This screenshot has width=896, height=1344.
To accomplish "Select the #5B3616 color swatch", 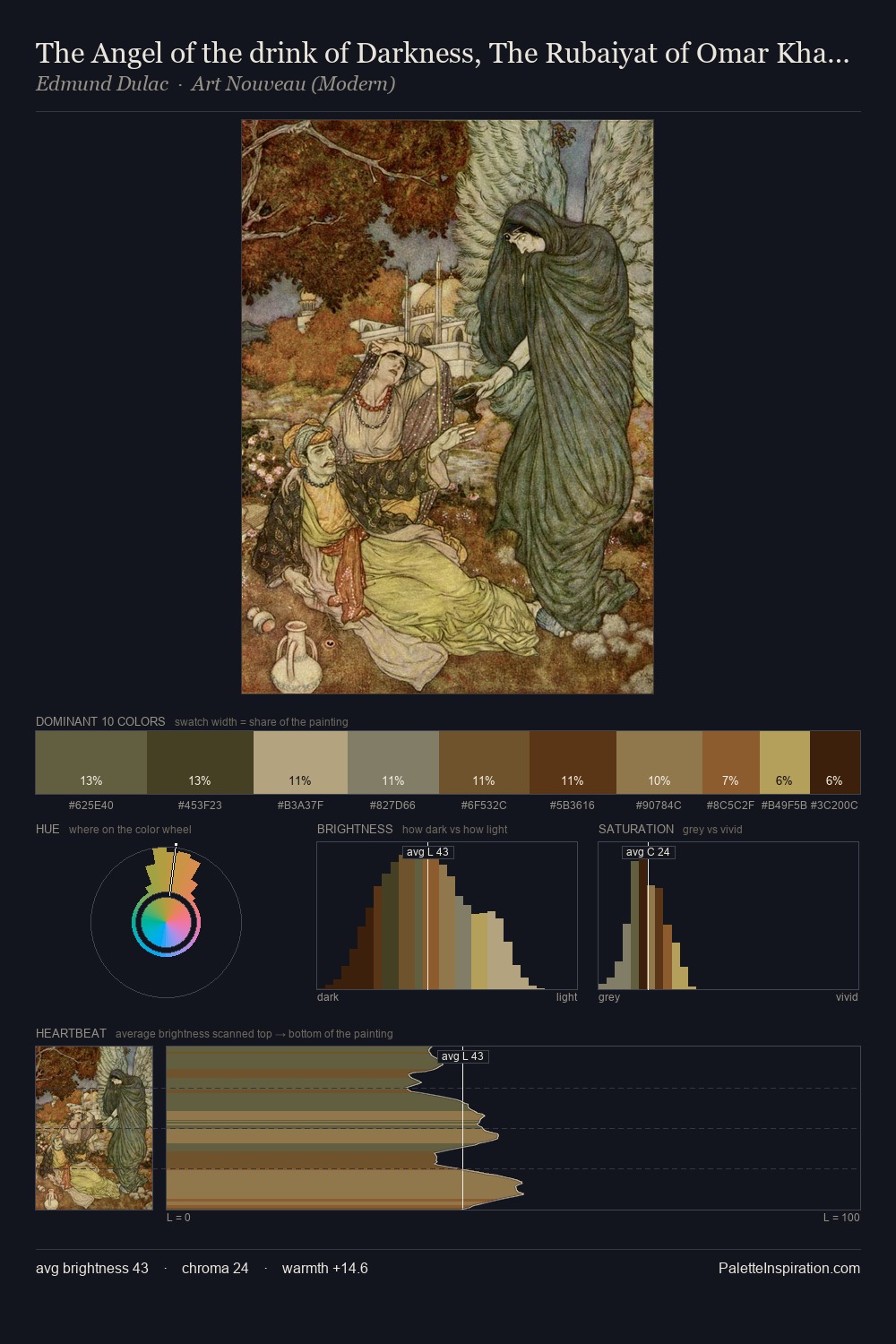I will [x=573, y=762].
